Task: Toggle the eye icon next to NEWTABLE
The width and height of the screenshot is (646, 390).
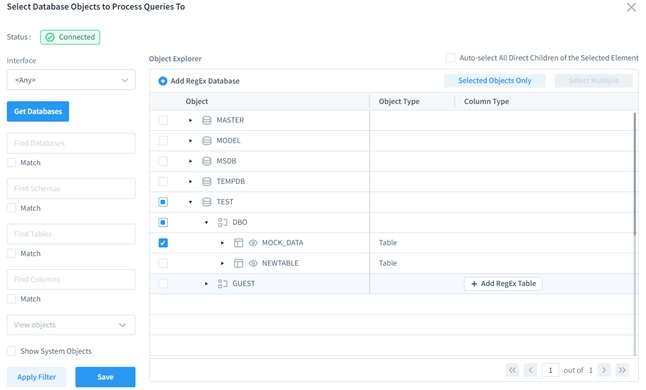Action: tap(253, 263)
